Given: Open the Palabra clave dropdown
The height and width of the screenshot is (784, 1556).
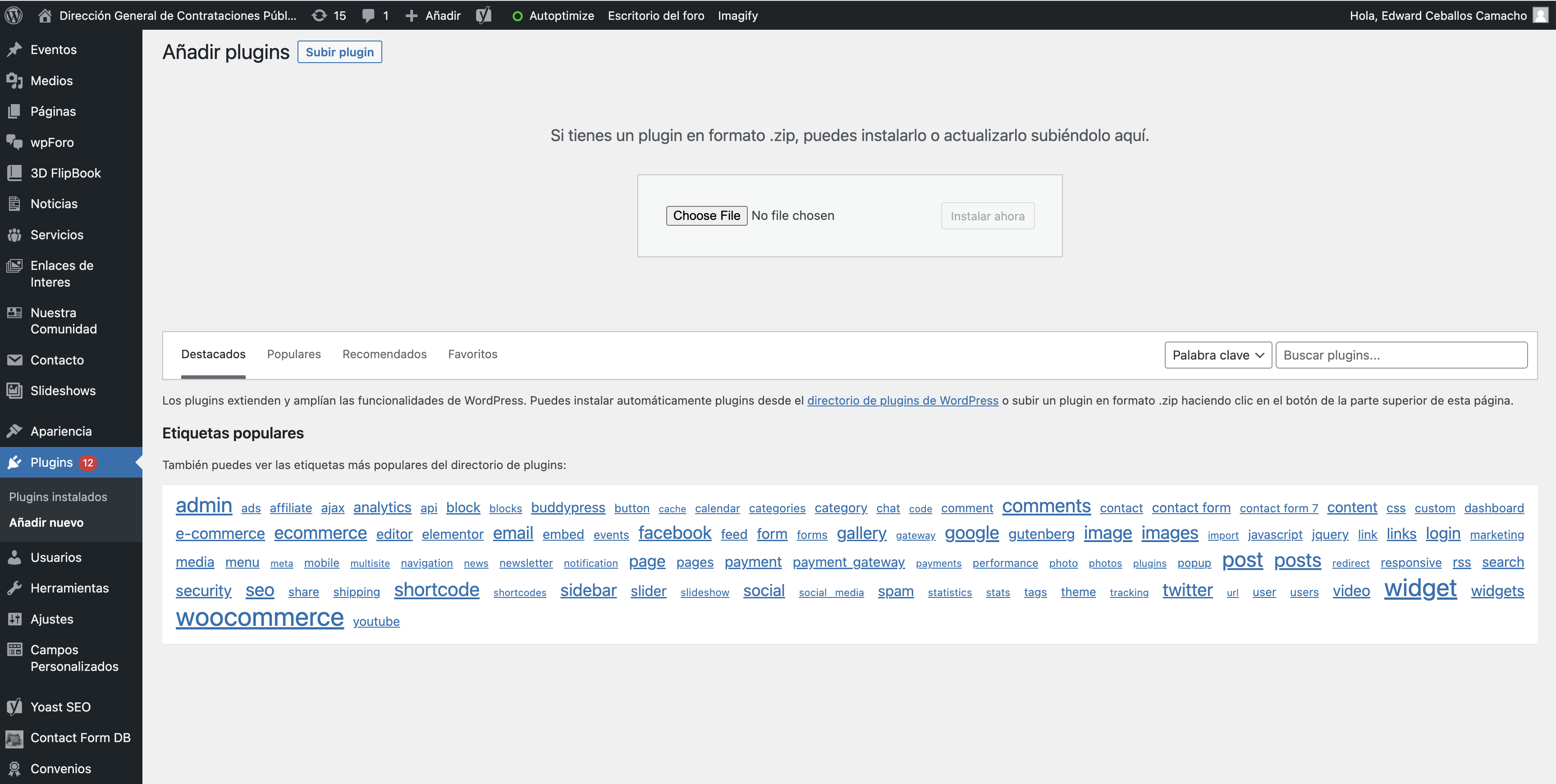Looking at the screenshot, I should (x=1218, y=355).
